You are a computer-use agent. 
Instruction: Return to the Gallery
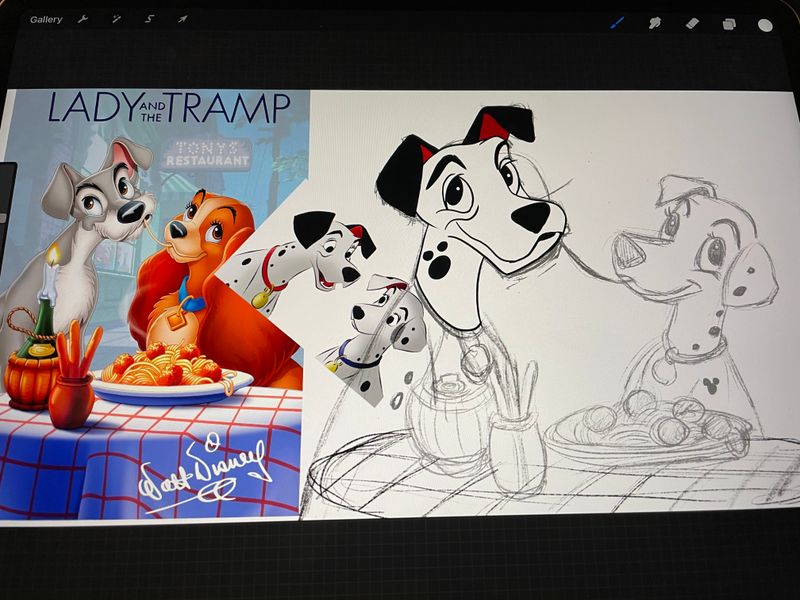click(46, 19)
